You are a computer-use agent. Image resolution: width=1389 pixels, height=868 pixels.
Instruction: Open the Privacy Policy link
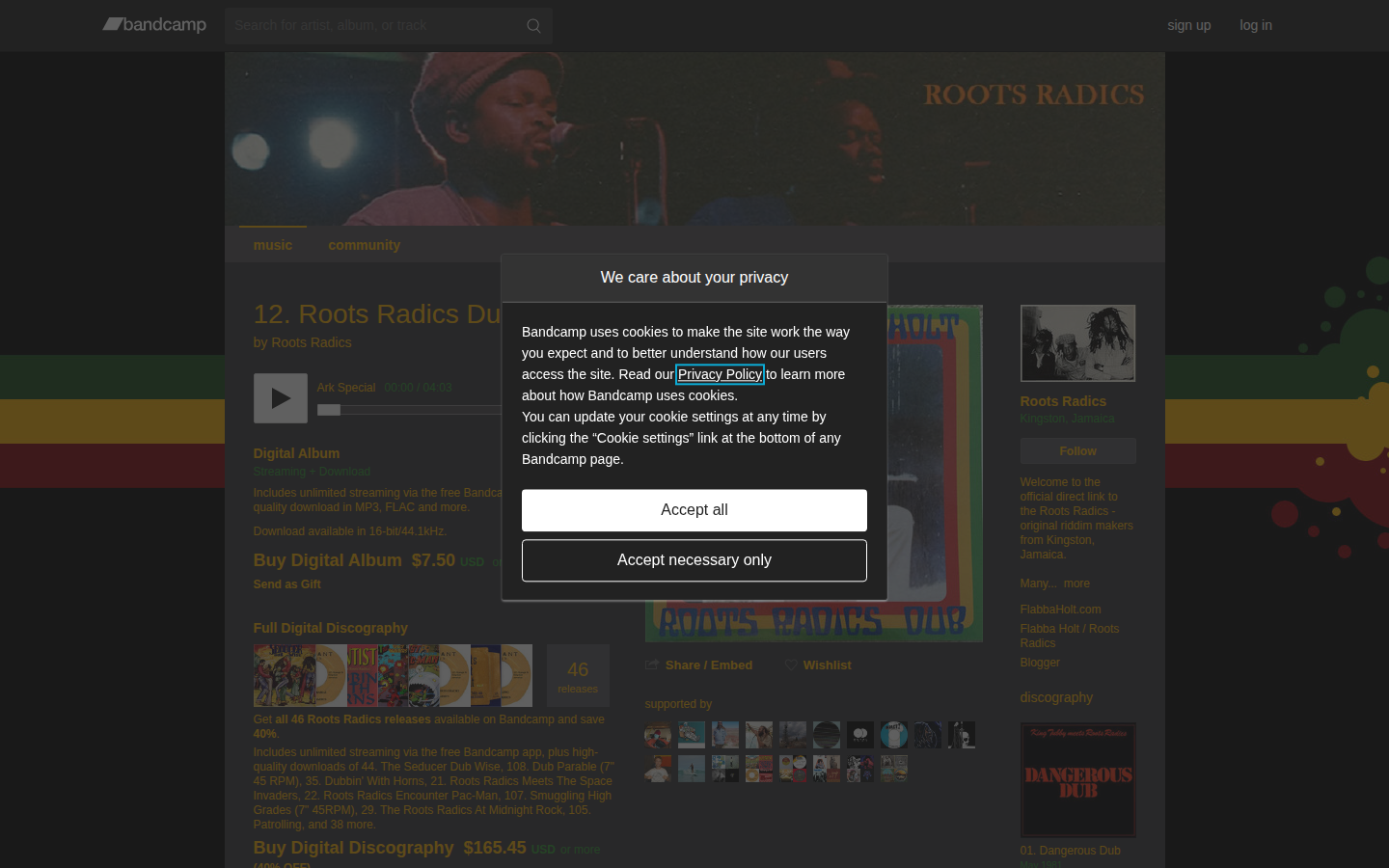pos(720,374)
